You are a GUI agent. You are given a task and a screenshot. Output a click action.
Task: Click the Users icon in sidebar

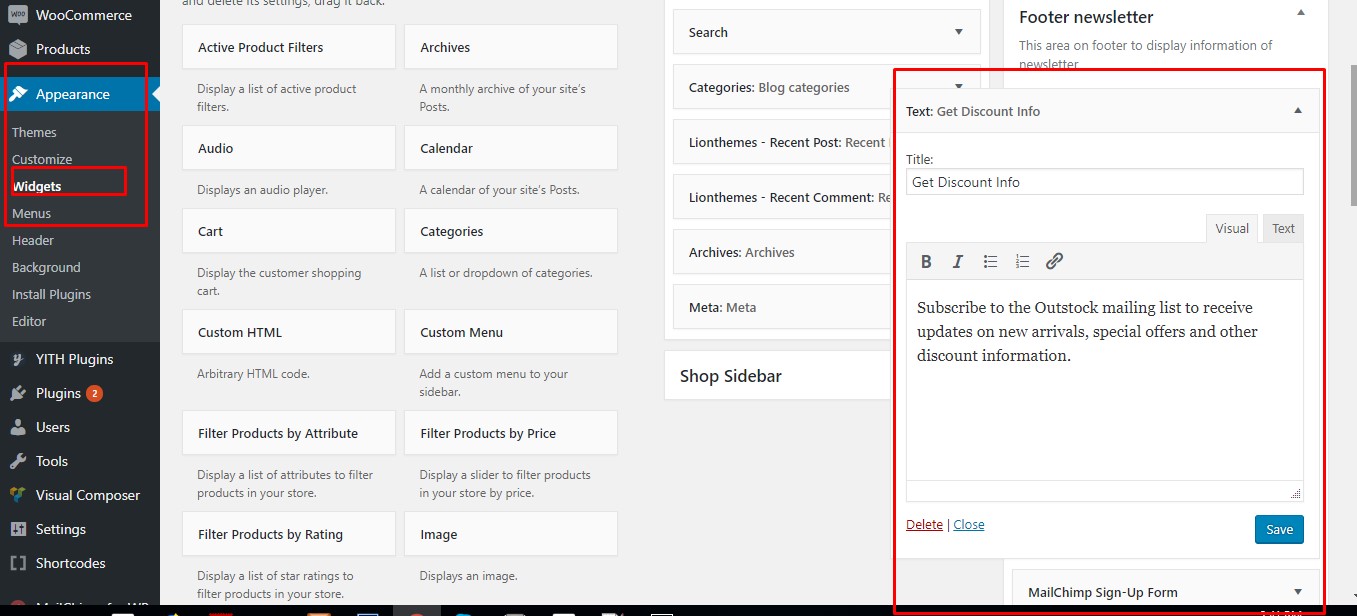pyautogui.click(x=18, y=427)
